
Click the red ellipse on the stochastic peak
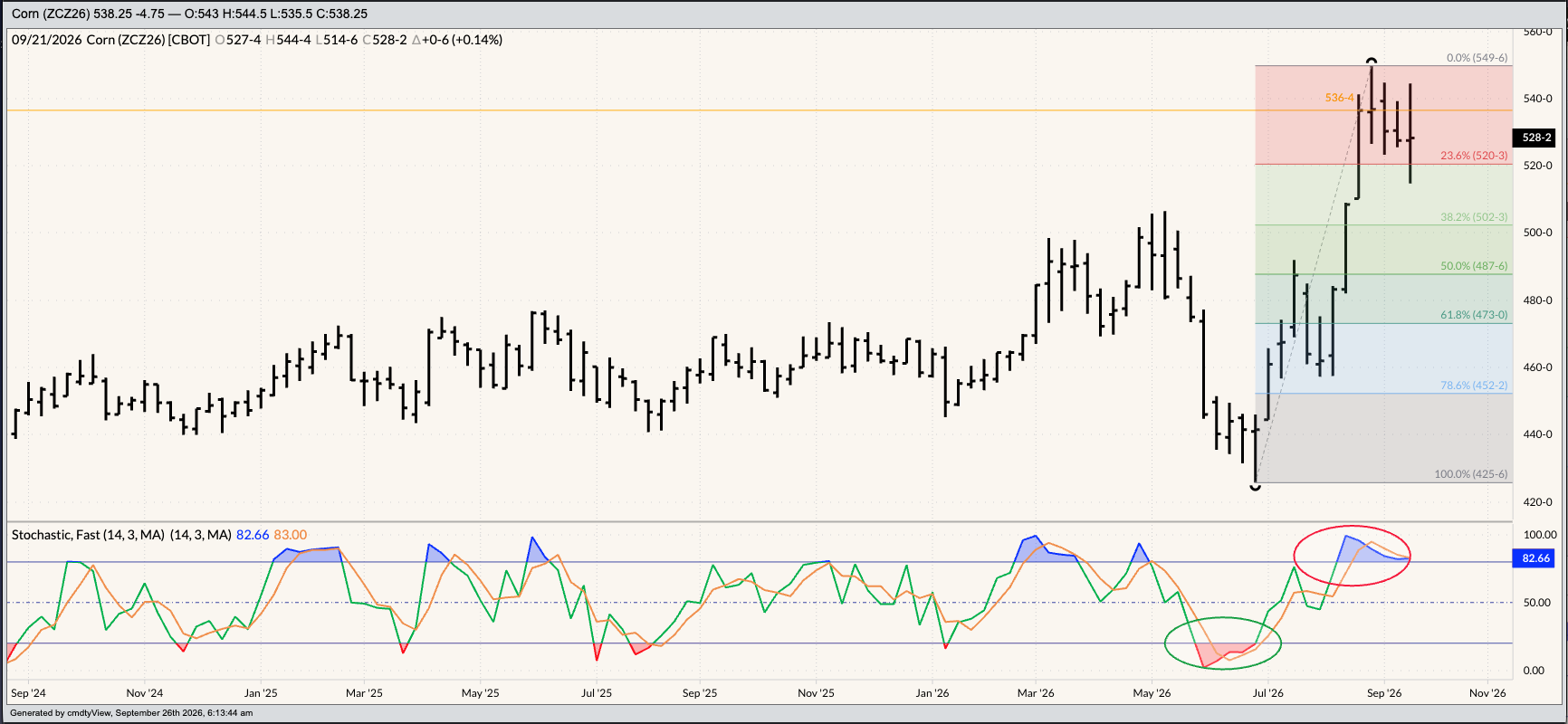tap(1352, 556)
